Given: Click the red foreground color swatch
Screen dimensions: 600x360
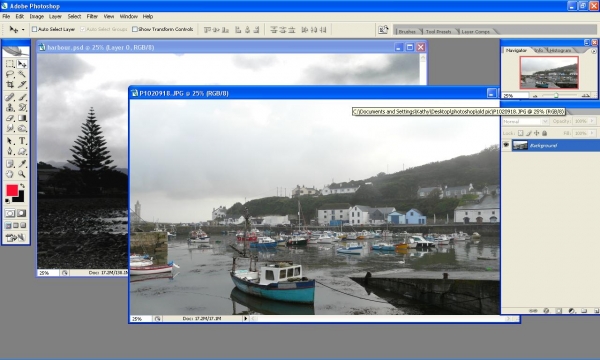Looking at the screenshot, I should [x=12, y=190].
